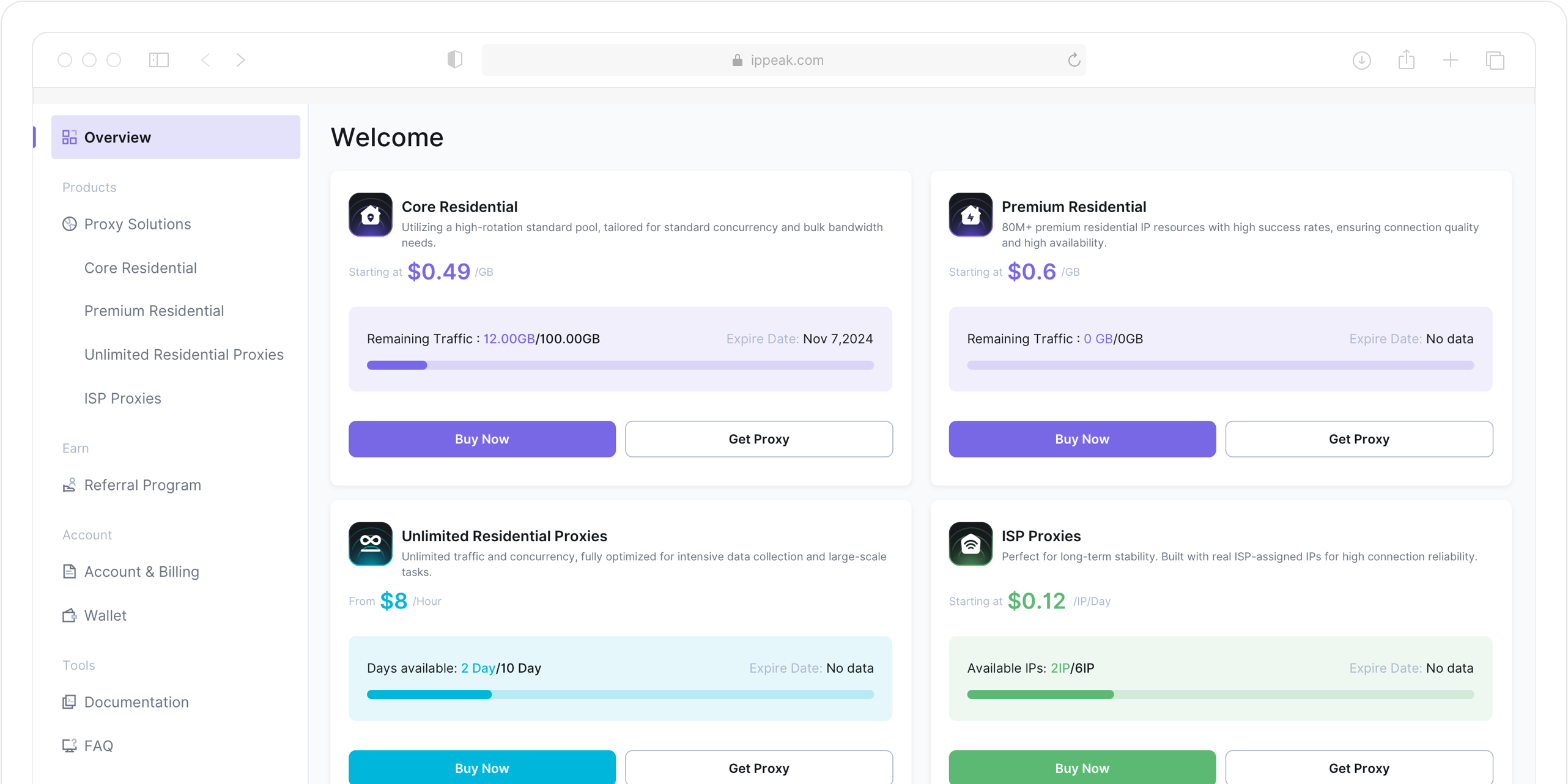Reload the page with refresh icon

pyautogui.click(x=1074, y=60)
